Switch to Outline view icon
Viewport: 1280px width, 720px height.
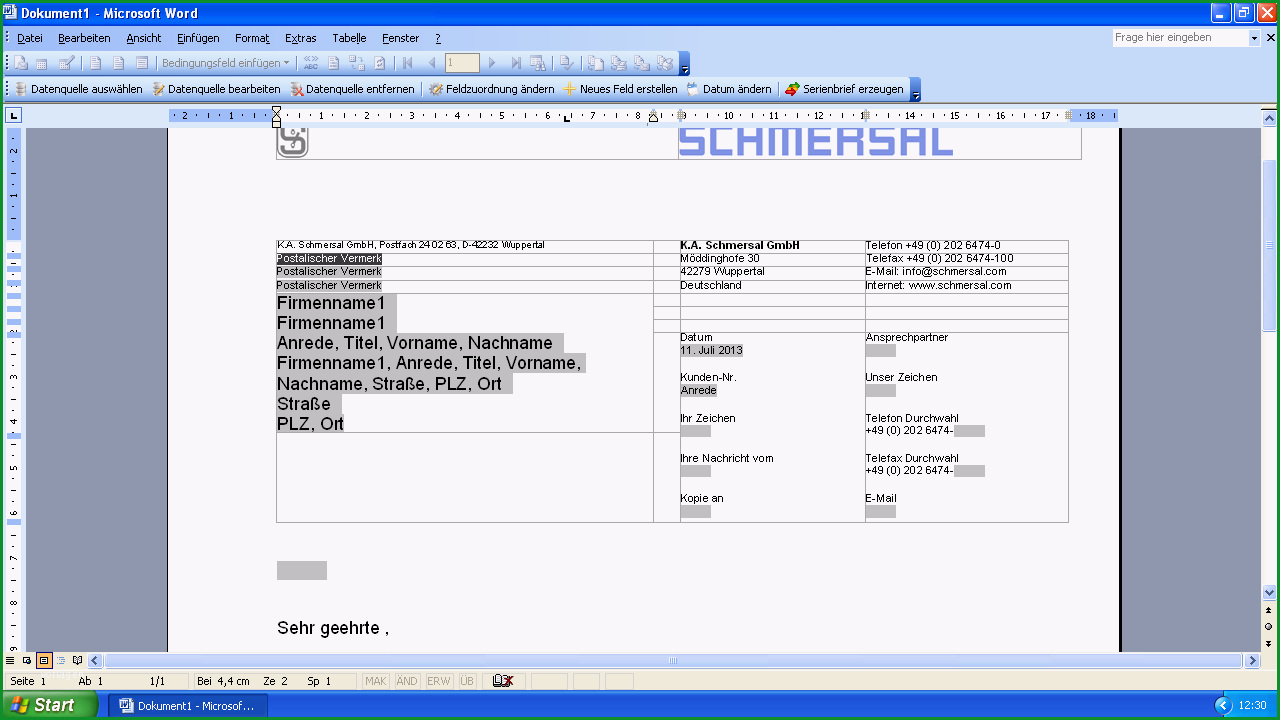point(61,661)
